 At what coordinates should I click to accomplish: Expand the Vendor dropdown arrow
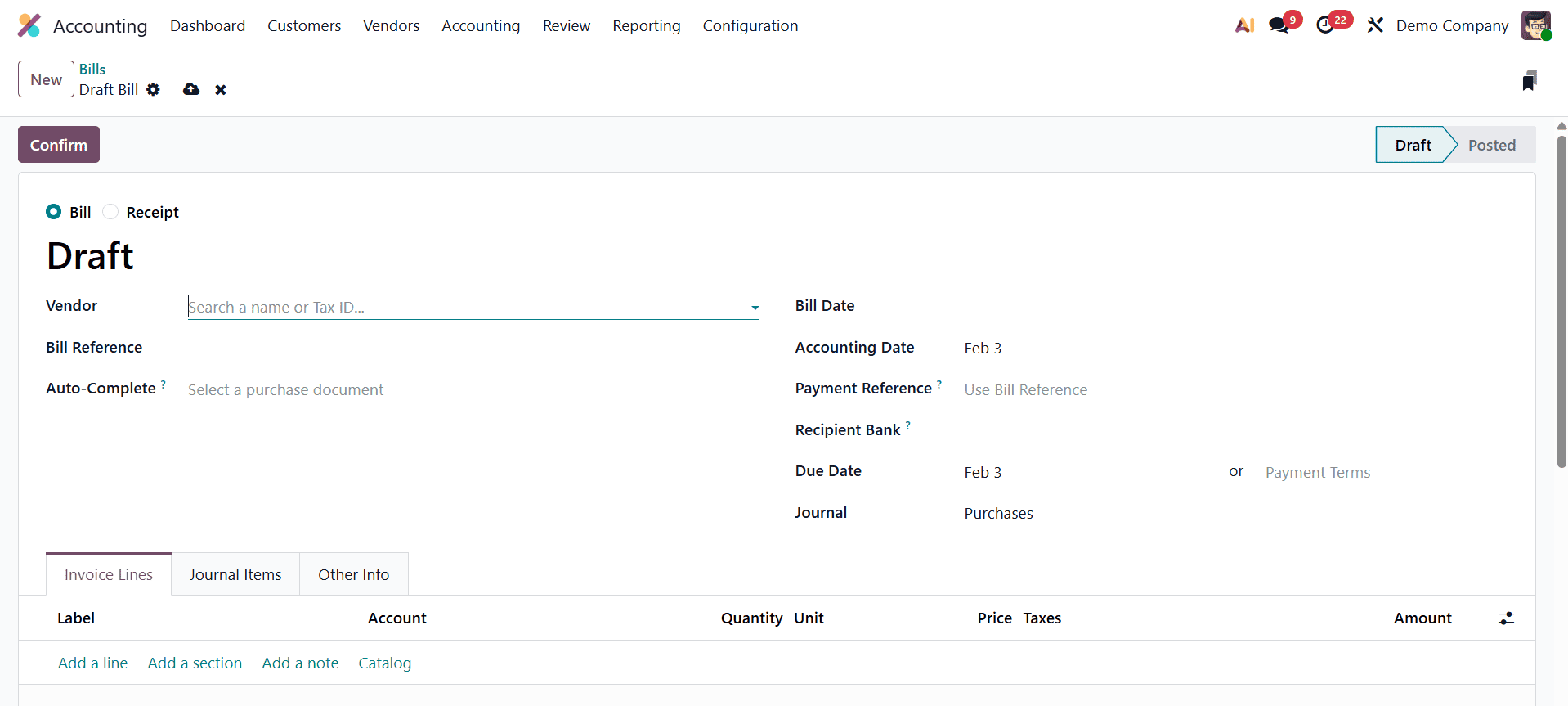pos(755,308)
